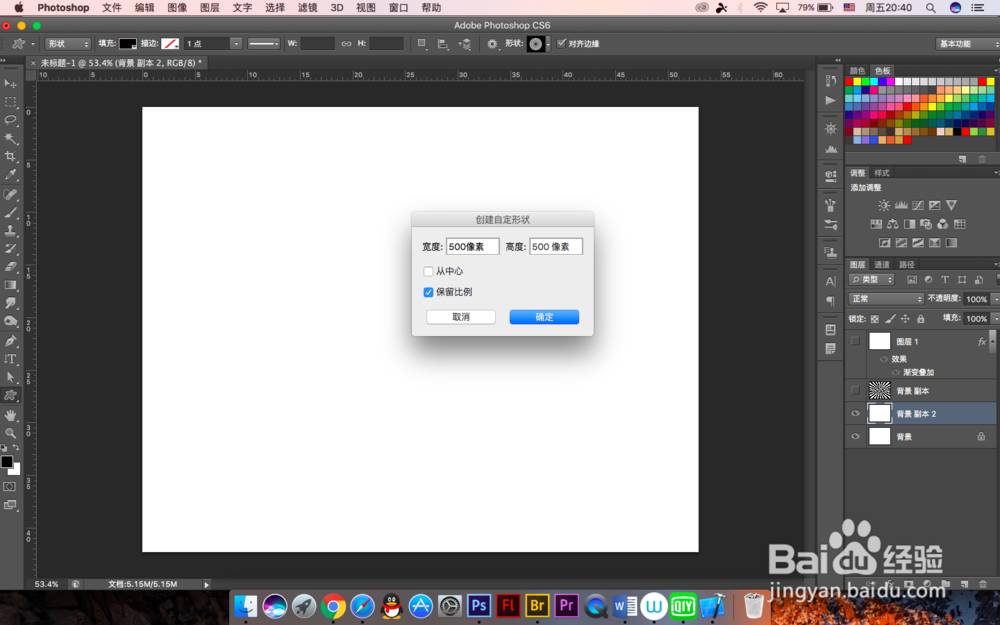The width and height of the screenshot is (1000, 625).
Task: Select the Path Selection tool
Action: pyautogui.click(x=10, y=377)
